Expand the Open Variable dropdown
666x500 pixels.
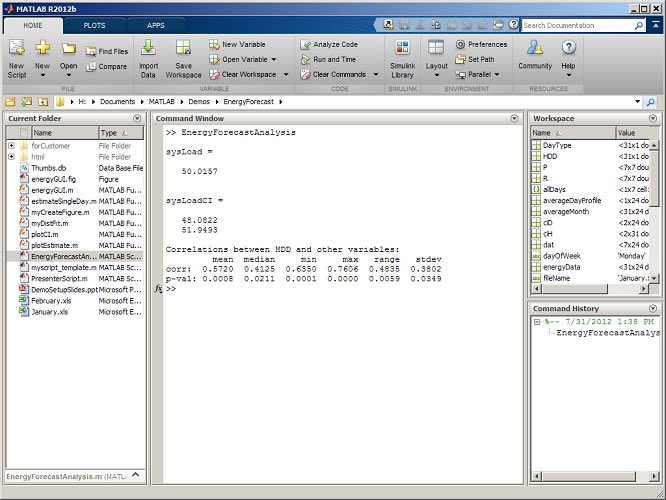274,59
